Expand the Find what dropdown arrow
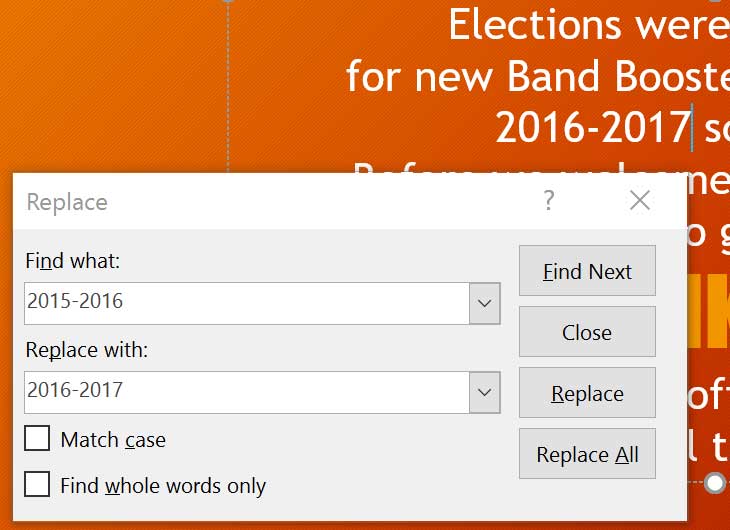 point(485,303)
